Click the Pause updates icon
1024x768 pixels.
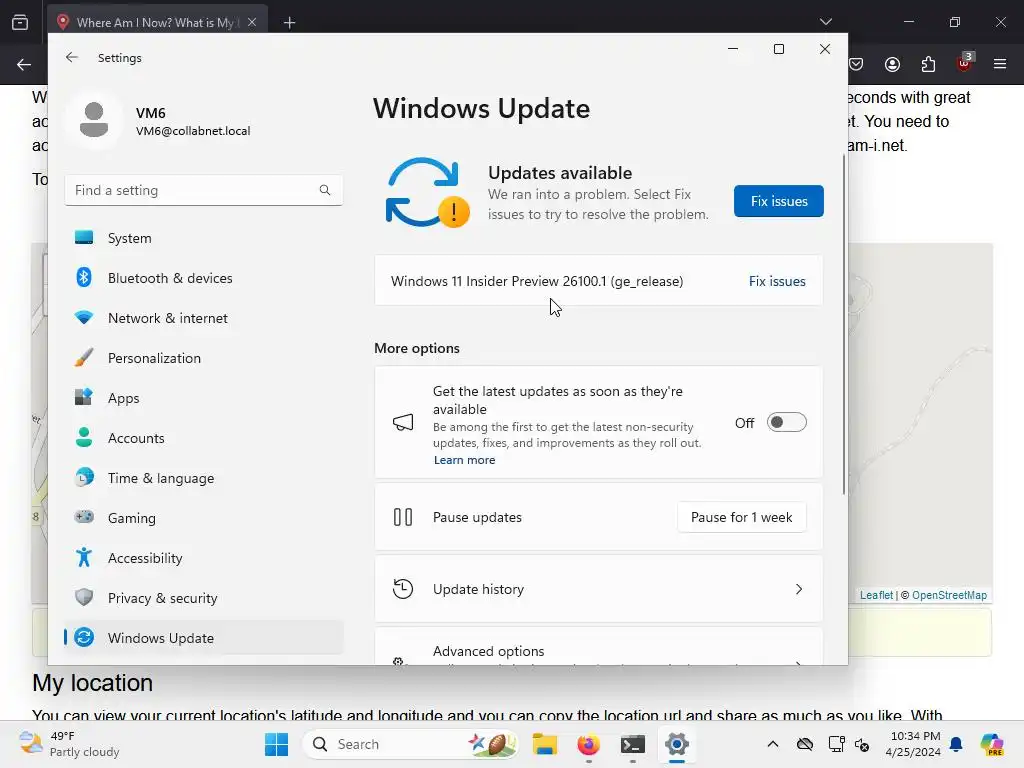(x=403, y=517)
